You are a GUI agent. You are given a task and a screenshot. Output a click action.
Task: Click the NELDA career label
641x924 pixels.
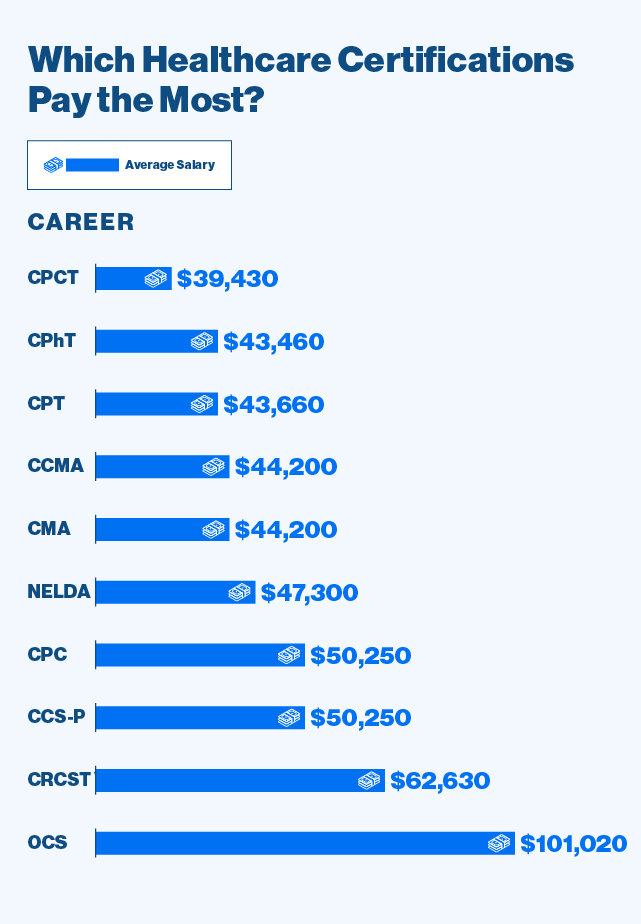pos(59,592)
